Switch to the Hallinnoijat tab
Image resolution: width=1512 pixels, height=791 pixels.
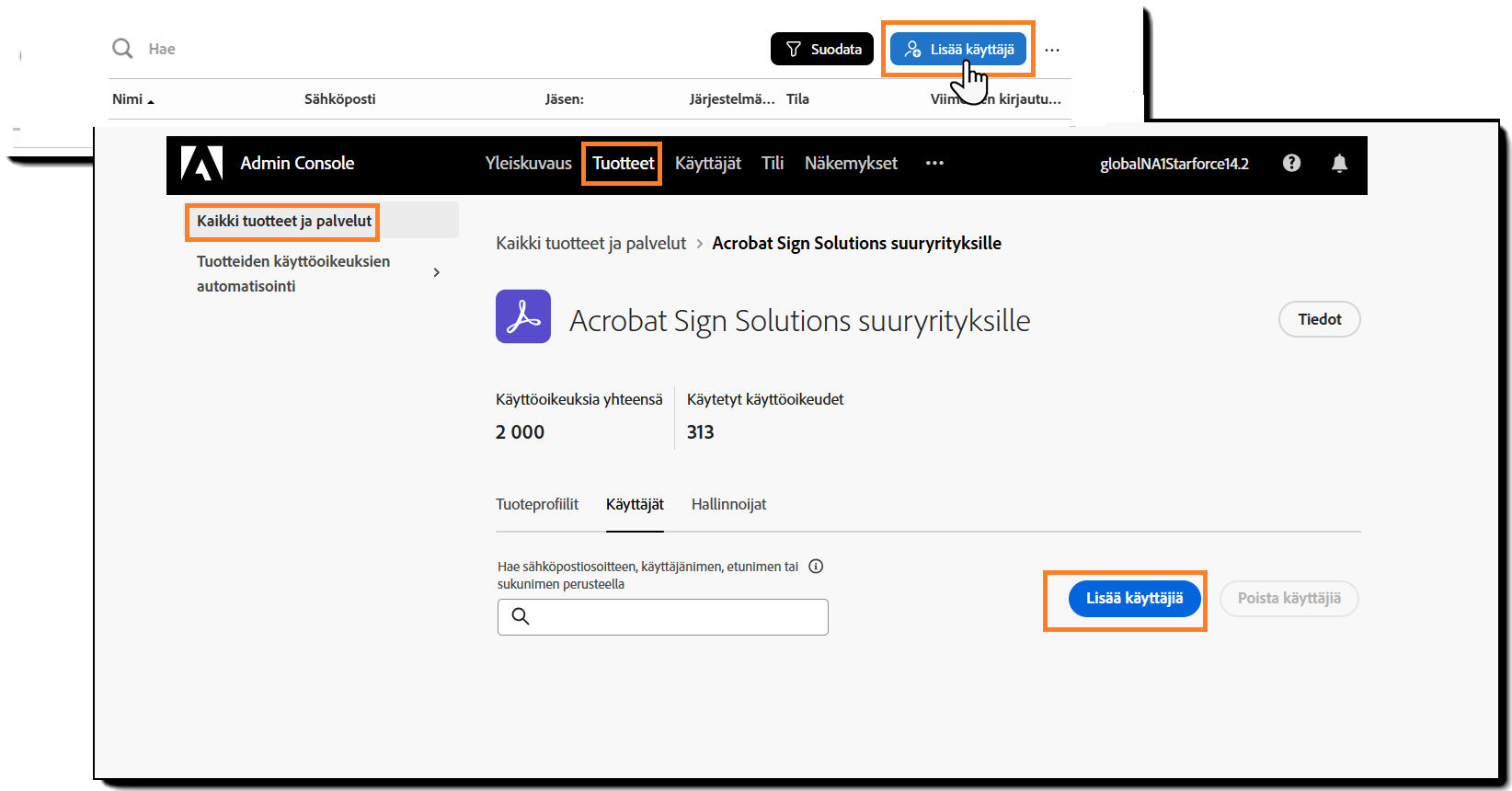[x=728, y=504]
